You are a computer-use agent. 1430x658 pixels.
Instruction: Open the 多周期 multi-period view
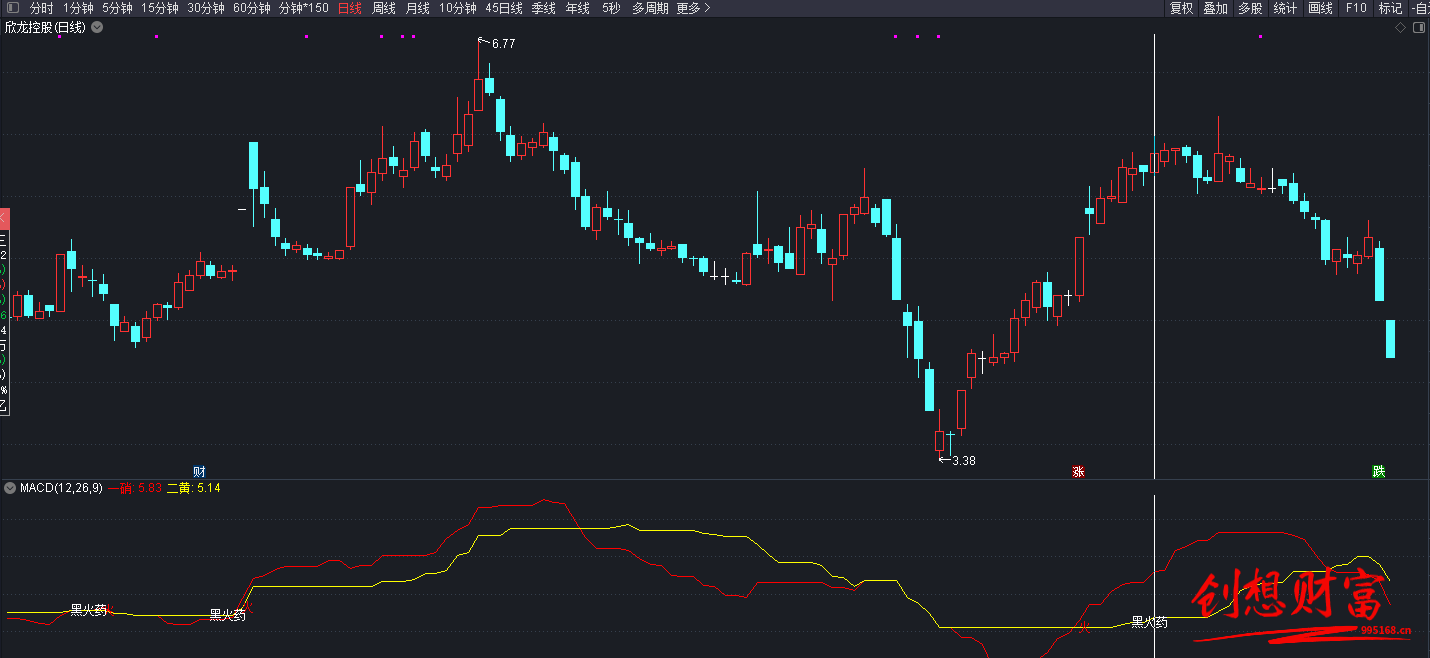click(650, 8)
